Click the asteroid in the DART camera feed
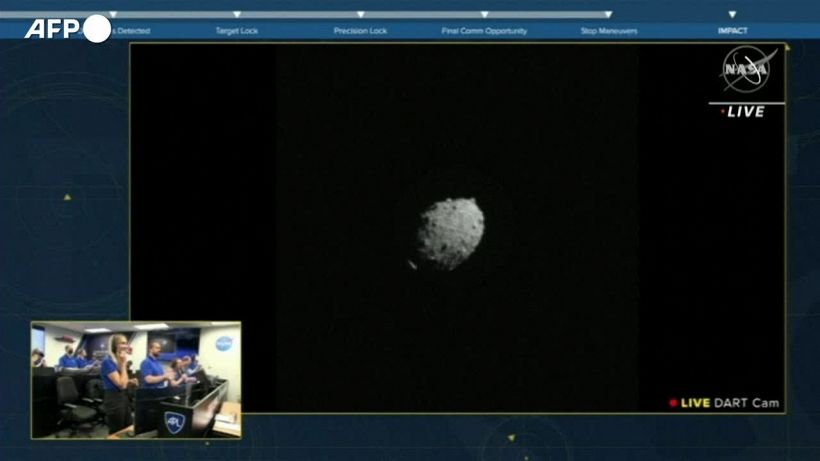The width and height of the screenshot is (820, 461). click(450, 233)
